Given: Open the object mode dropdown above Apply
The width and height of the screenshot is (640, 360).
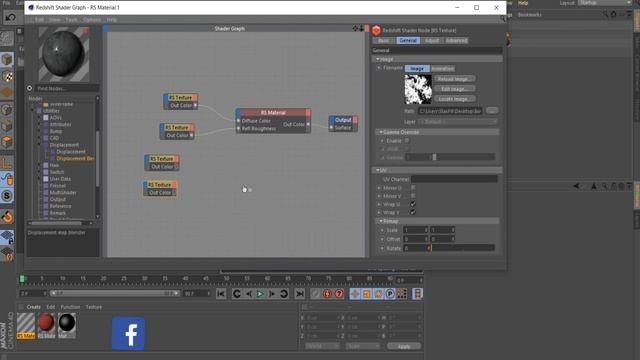Looking at the screenshot, I should point(322,346).
